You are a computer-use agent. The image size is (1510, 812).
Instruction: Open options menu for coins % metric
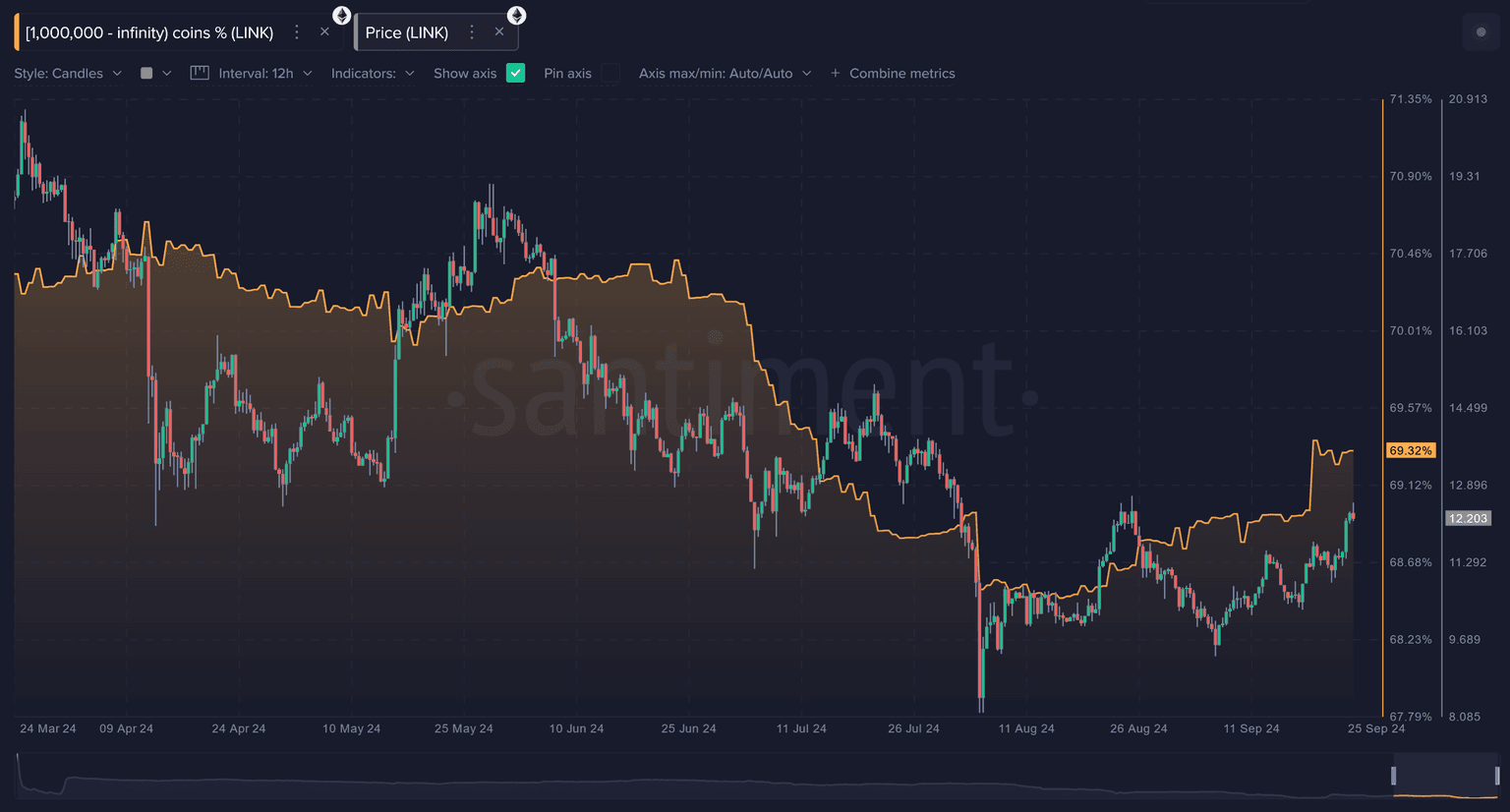[297, 32]
